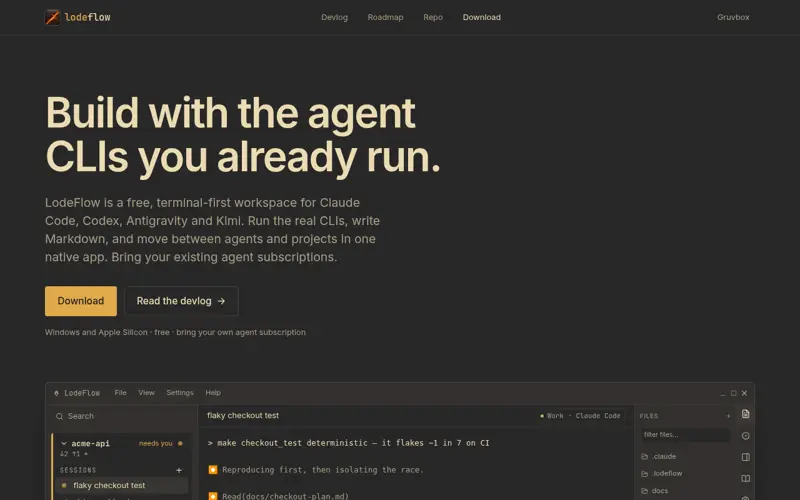The image size is (800, 500).
Task: Click the Search field in the sidebar
Action: click(x=122, y=416)
